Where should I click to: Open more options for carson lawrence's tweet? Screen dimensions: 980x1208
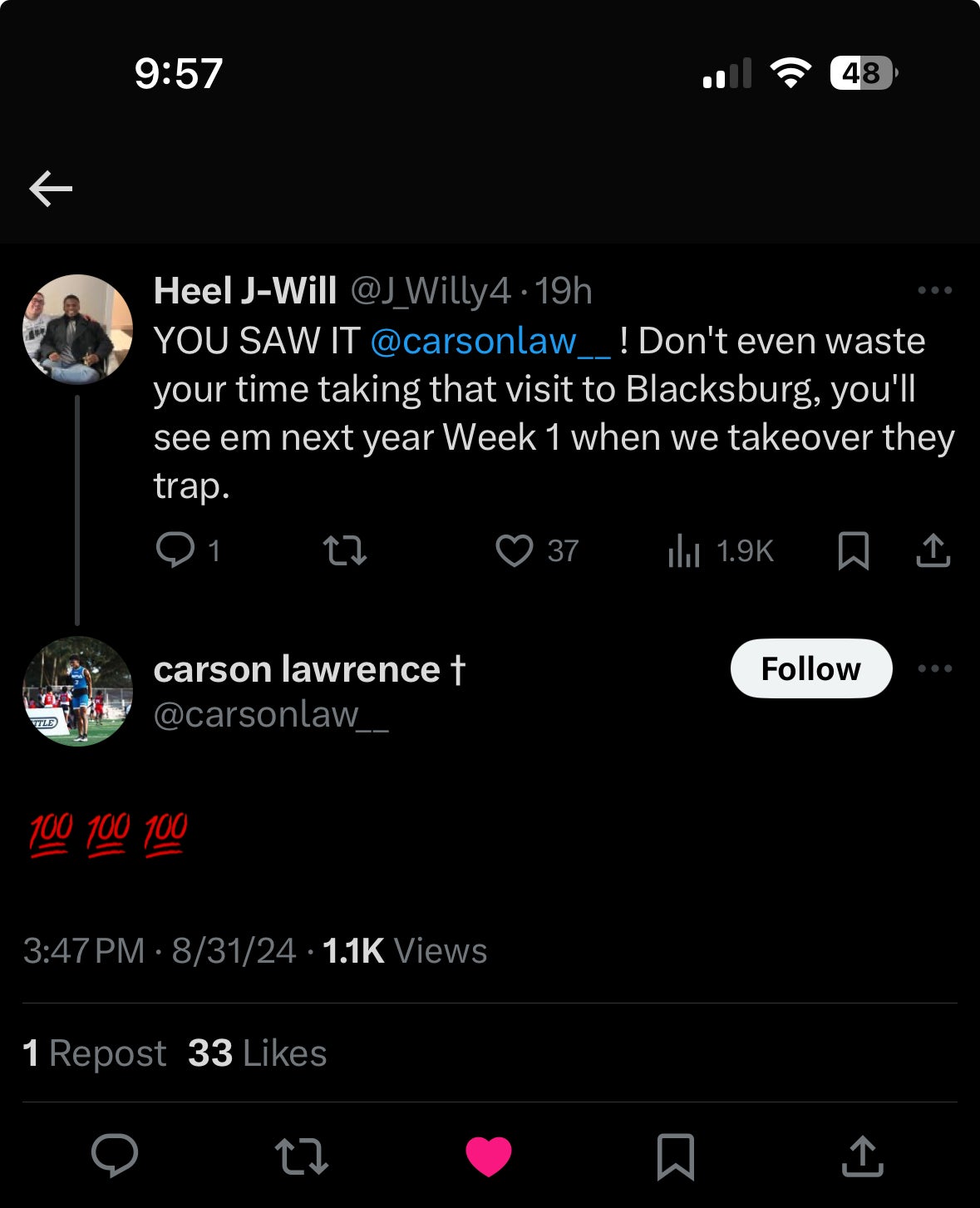point(935,668)
